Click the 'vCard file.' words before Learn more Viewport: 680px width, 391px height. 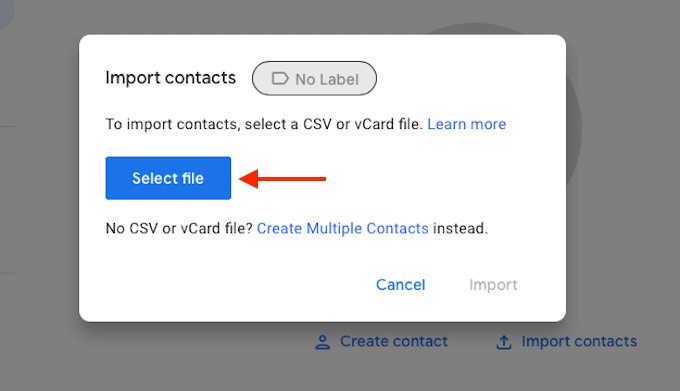click(x=389, y=124)
